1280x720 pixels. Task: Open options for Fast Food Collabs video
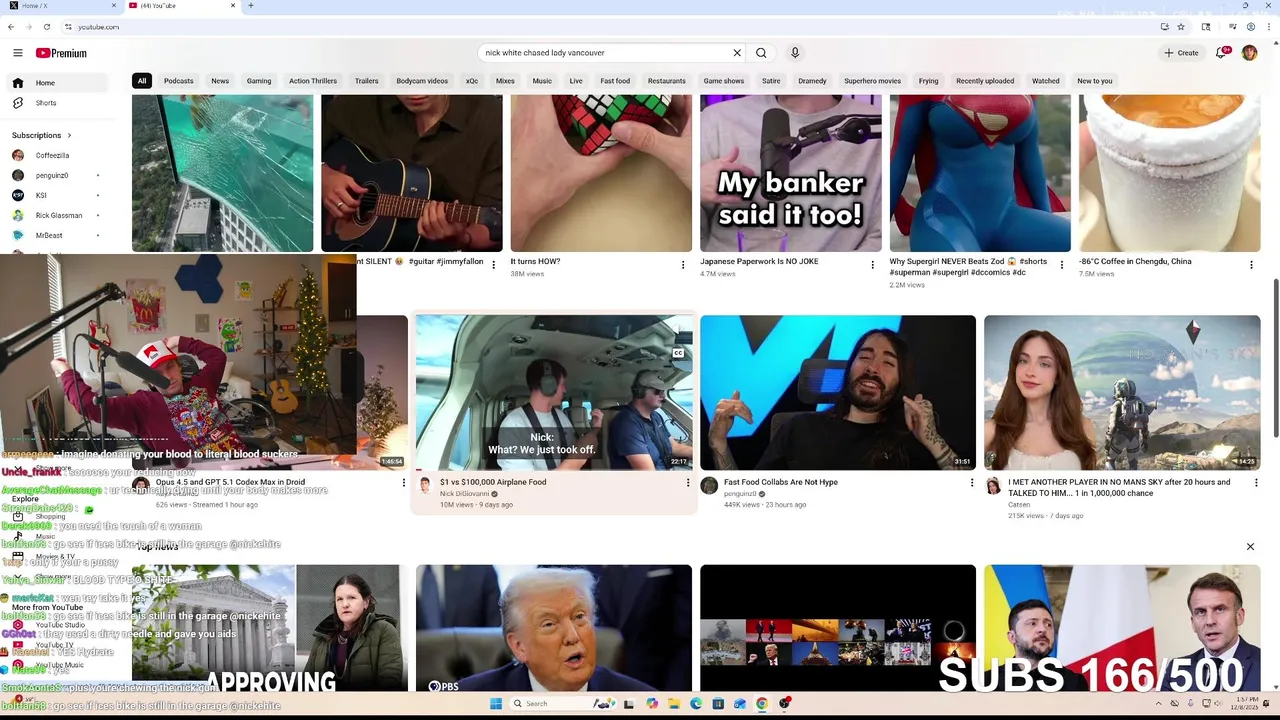pyautogui.click(x=971, y=483)
